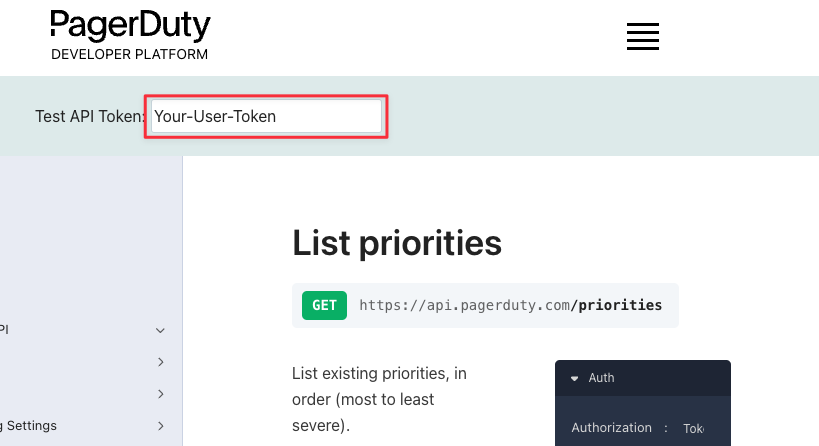Viewport: 819px width, 446px height.
Task: Click the Auth panel header label
Action: pos(601,378)
